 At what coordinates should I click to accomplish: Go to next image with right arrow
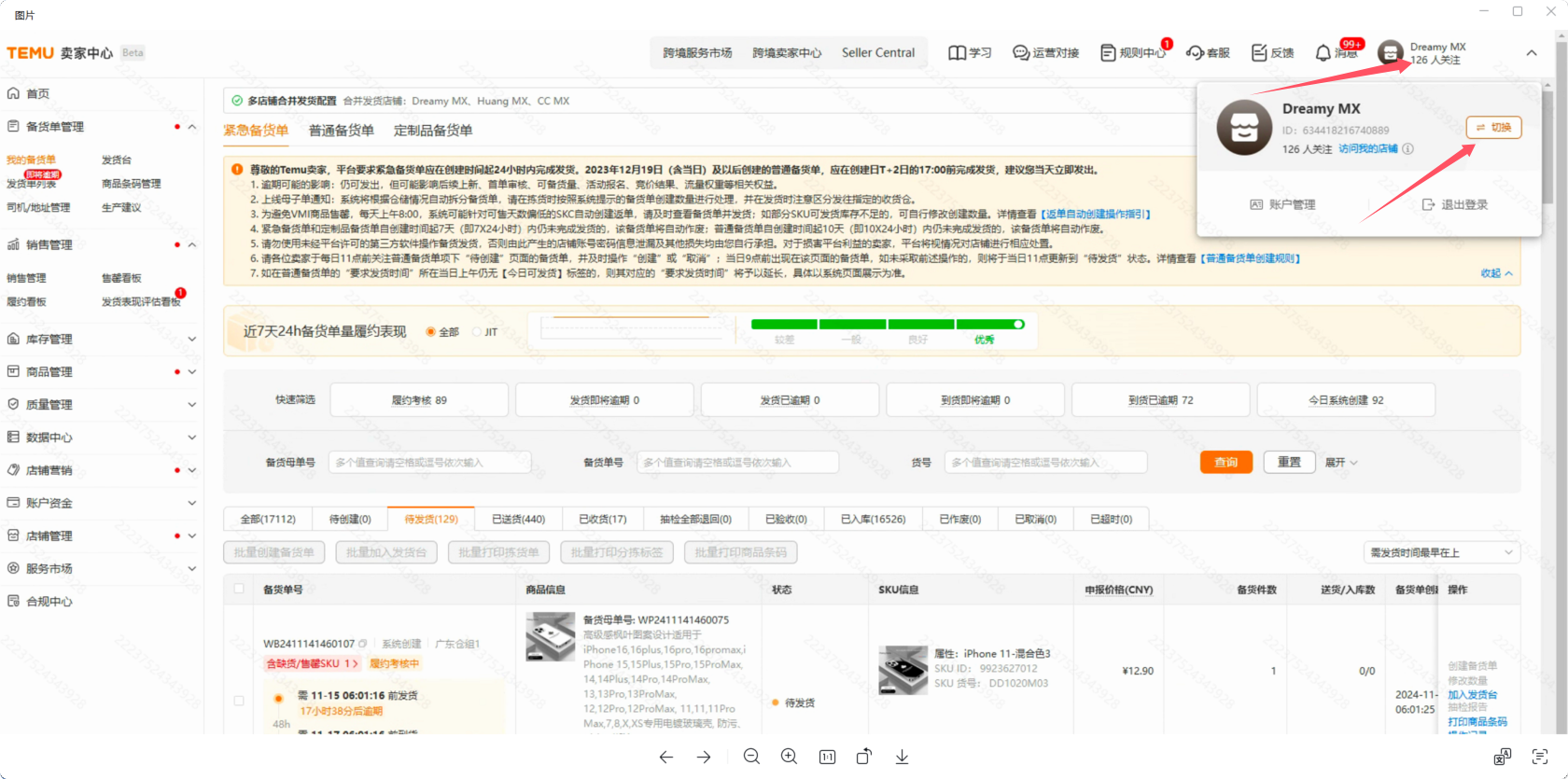pyautogui.click(x=704, y=757)
